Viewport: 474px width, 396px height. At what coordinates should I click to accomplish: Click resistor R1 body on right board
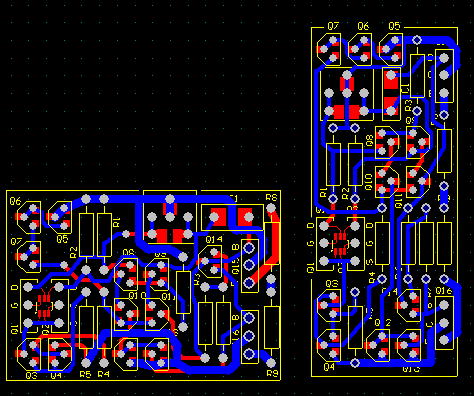coord(333,165)
